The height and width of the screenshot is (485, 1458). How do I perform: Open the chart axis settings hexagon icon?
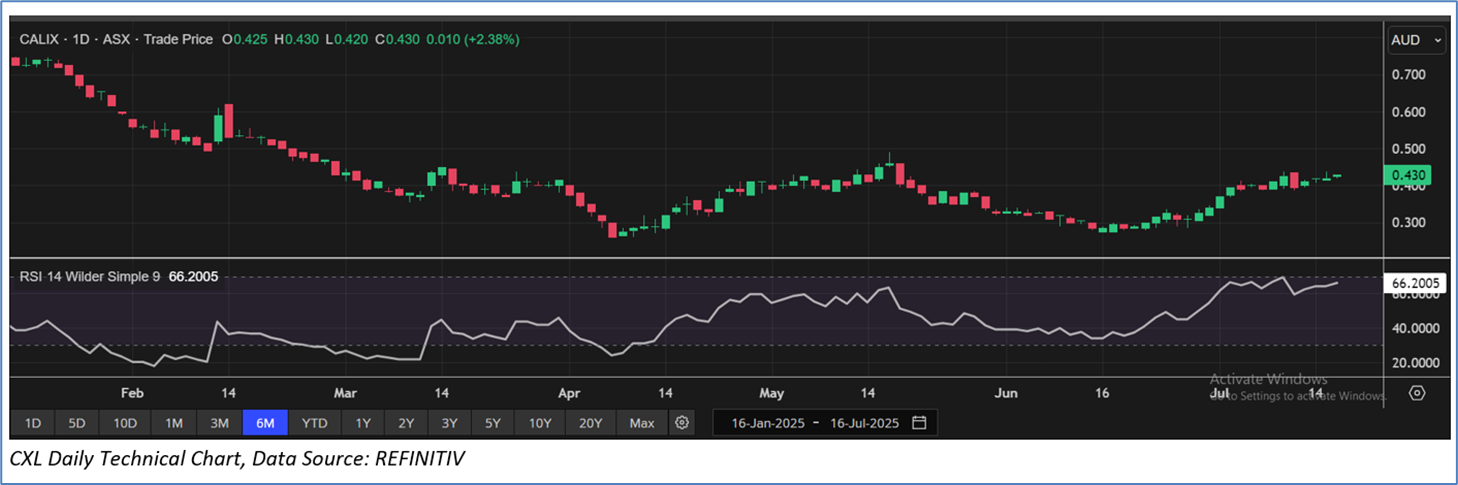tap(1416, 393)
